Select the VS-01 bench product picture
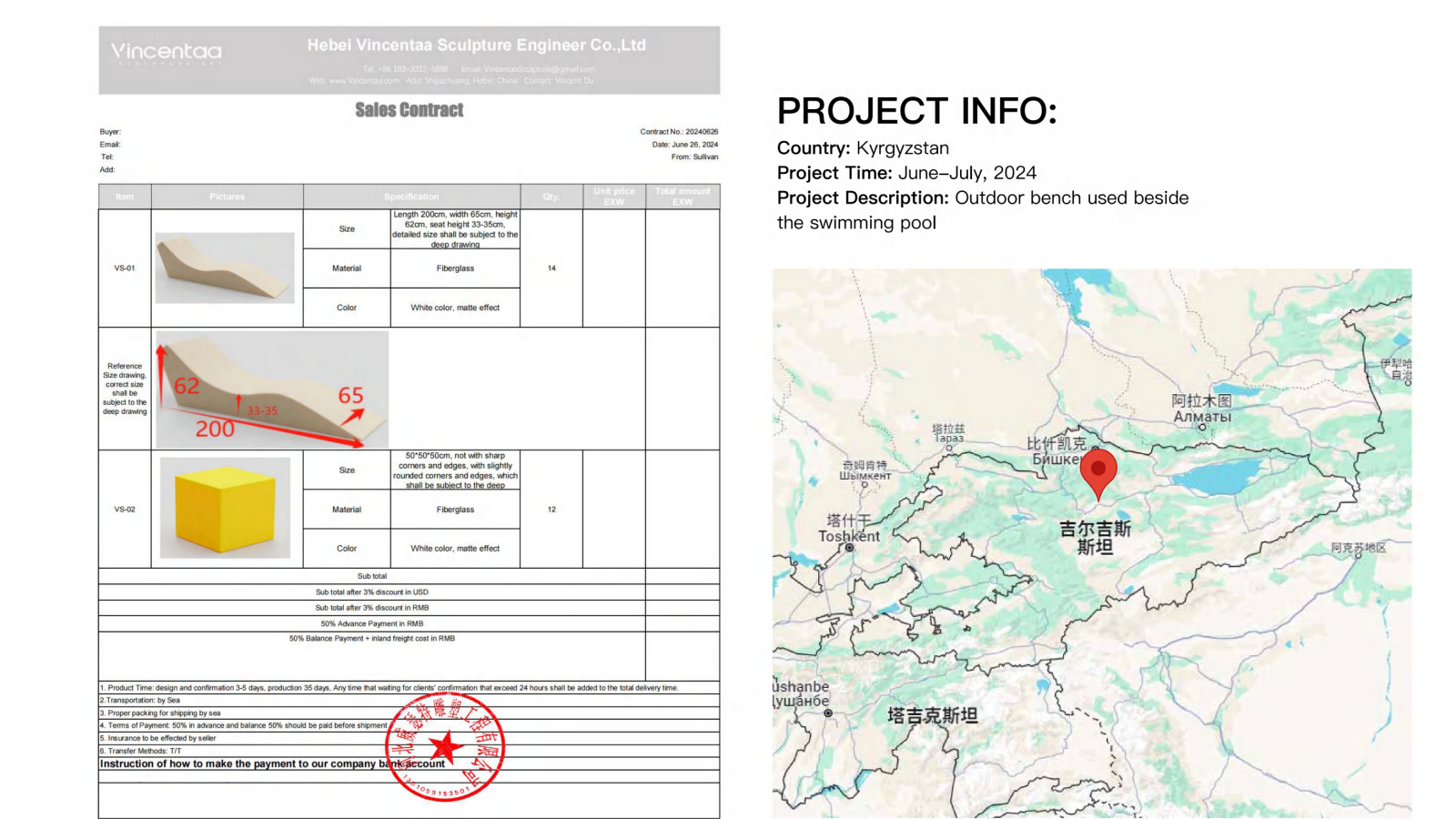 coord(225,268)
